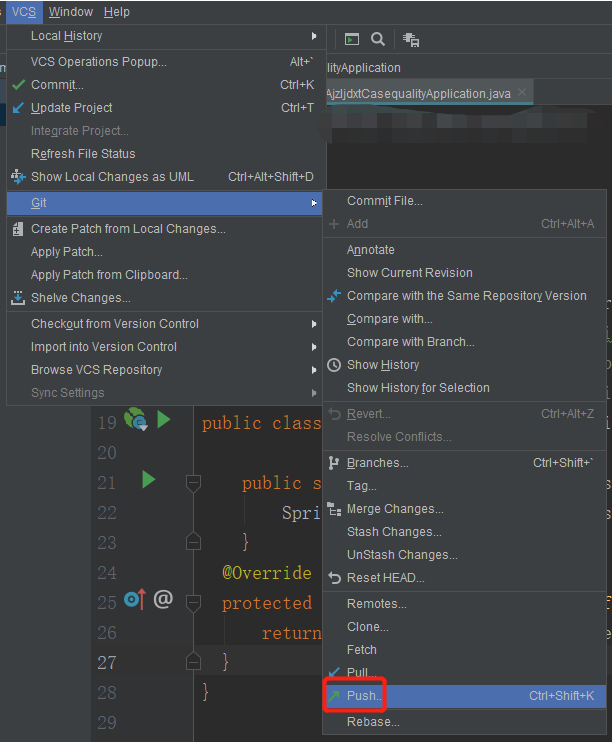Viewport: 612px width, 742px height.
Task: Click the run anything icon in the toolbar
Action: [351, 39]
